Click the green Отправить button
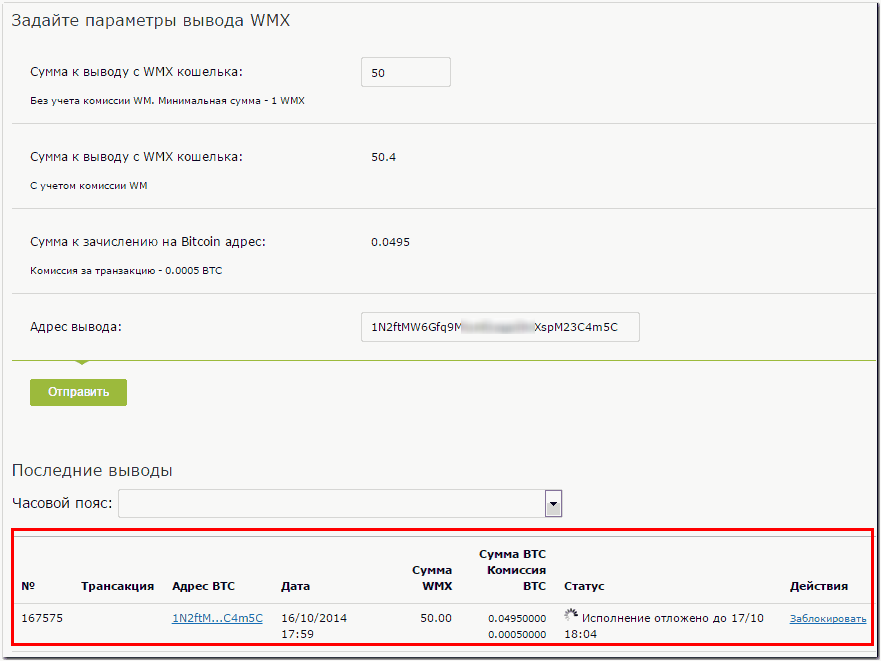881x661 pixels. pos(78,392)
